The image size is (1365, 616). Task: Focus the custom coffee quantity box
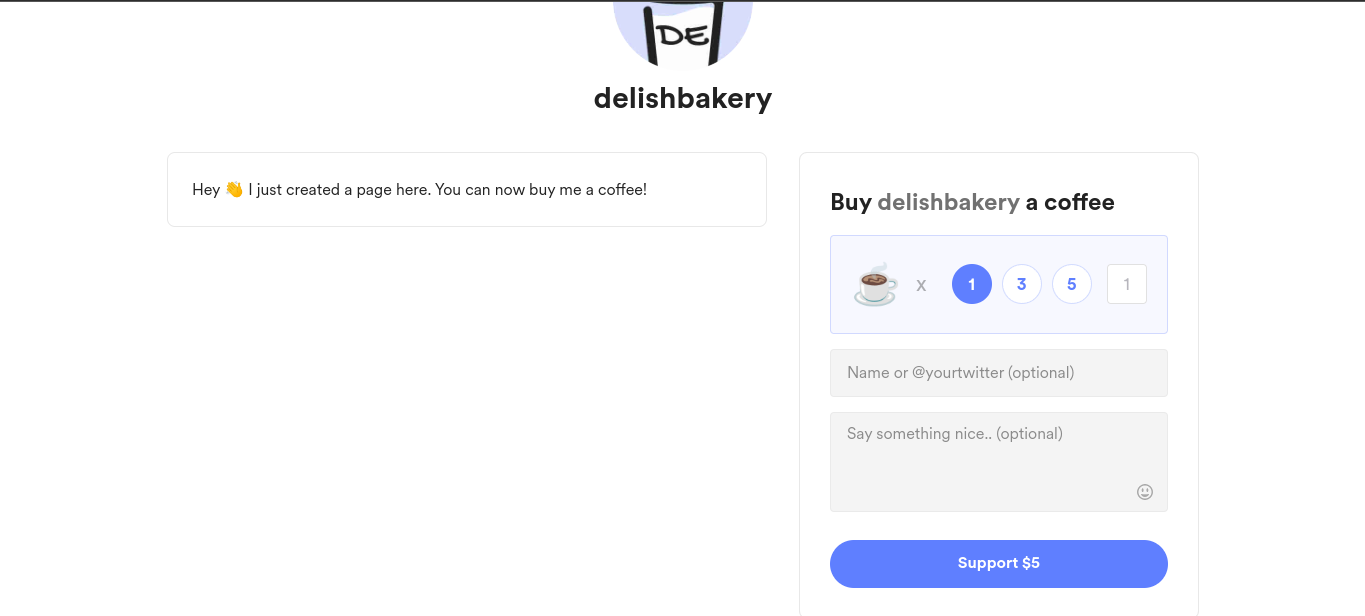click(1127, 284)
